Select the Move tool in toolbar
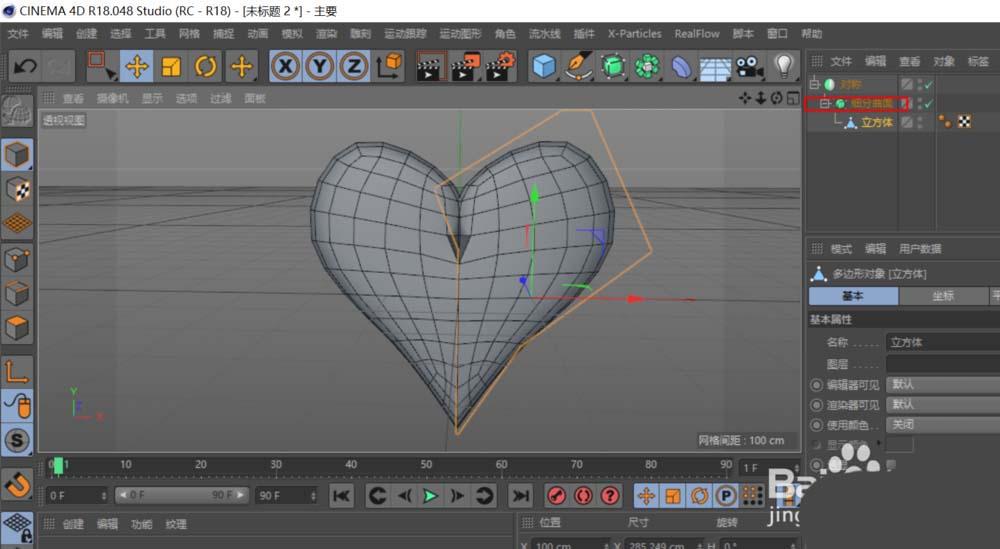The height and width of the screenshot is (549, 1000). click(x=136, y=67)
